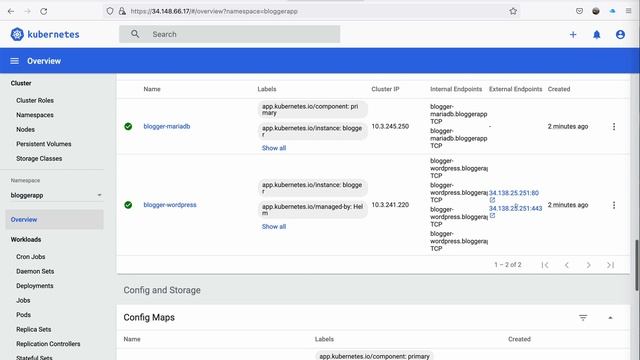
Task: Open the blogger-wordpress service link
Action: click(x=170, y=205)
